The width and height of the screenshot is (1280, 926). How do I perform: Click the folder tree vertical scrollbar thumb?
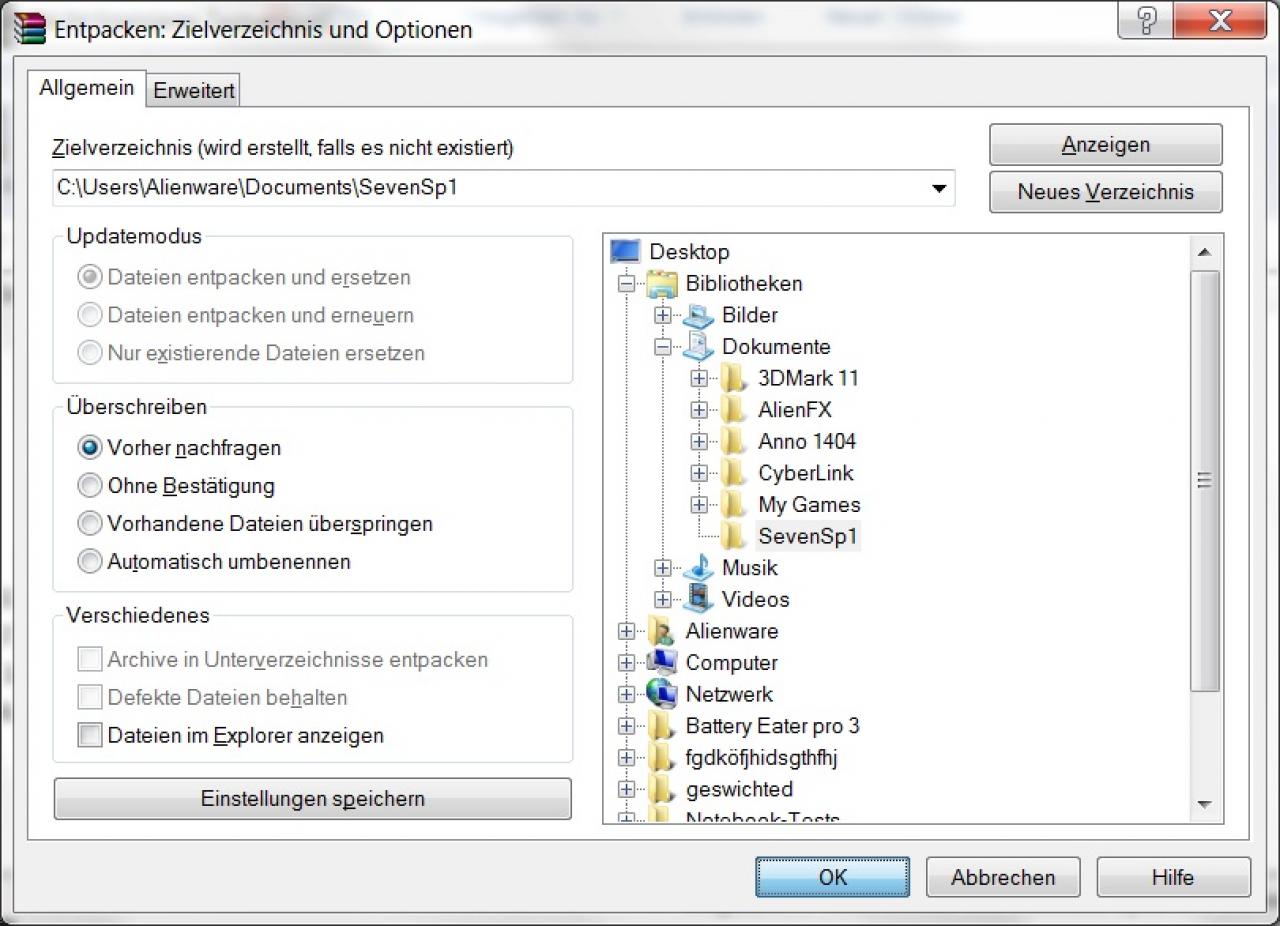pos(1204,480)
